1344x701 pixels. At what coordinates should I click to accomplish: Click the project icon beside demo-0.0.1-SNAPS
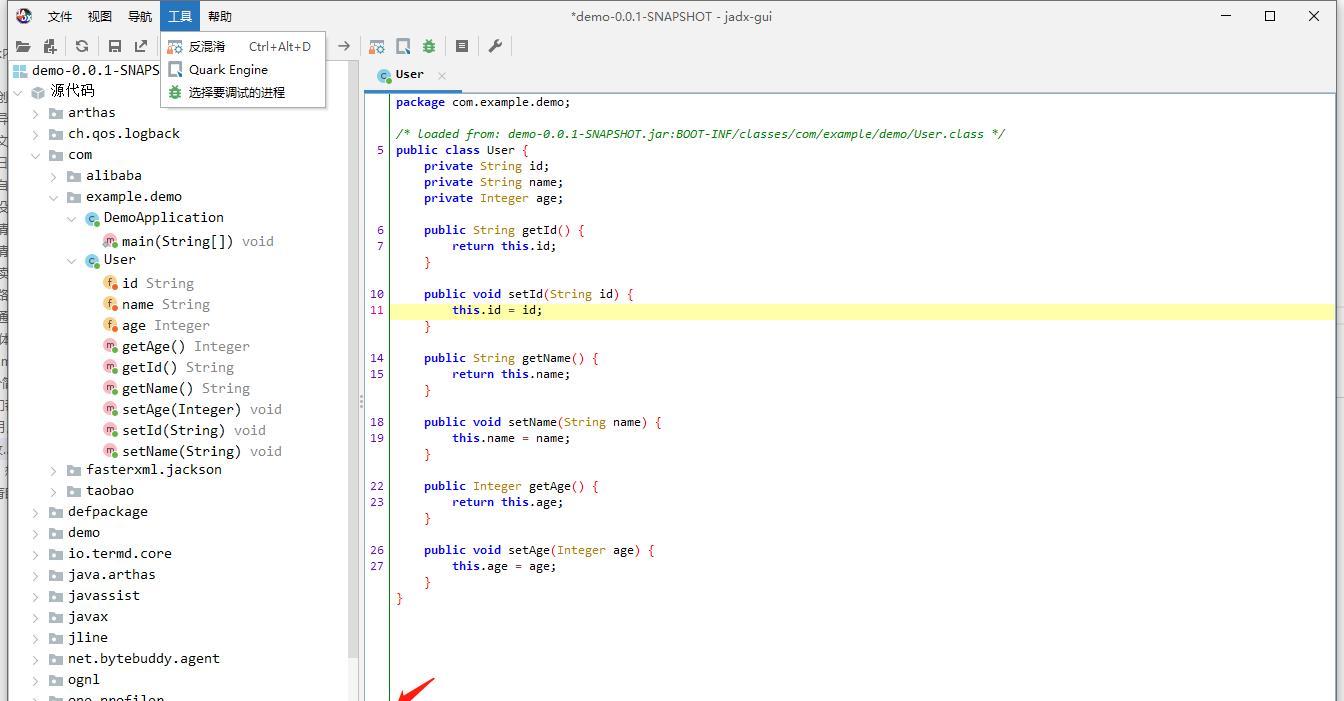20,71
